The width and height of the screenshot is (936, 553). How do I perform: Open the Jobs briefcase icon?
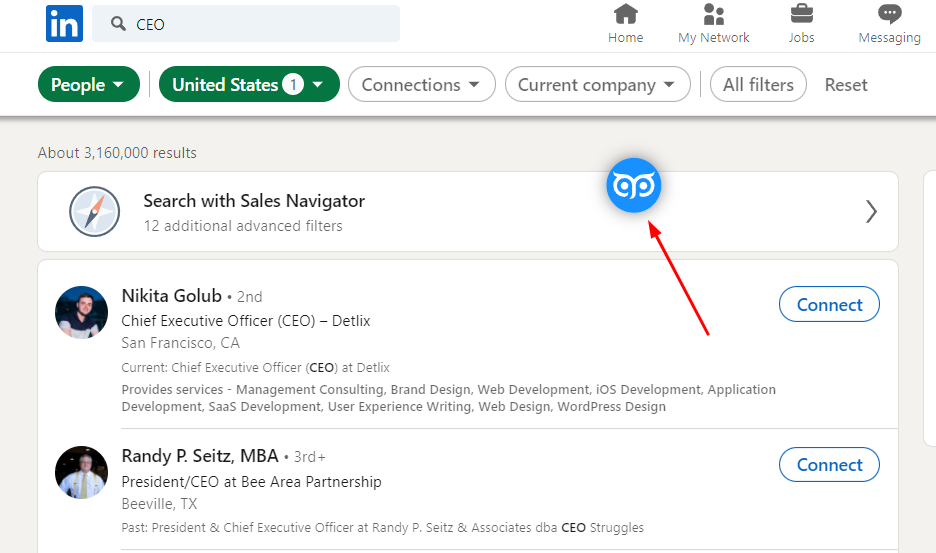point(801,14)
